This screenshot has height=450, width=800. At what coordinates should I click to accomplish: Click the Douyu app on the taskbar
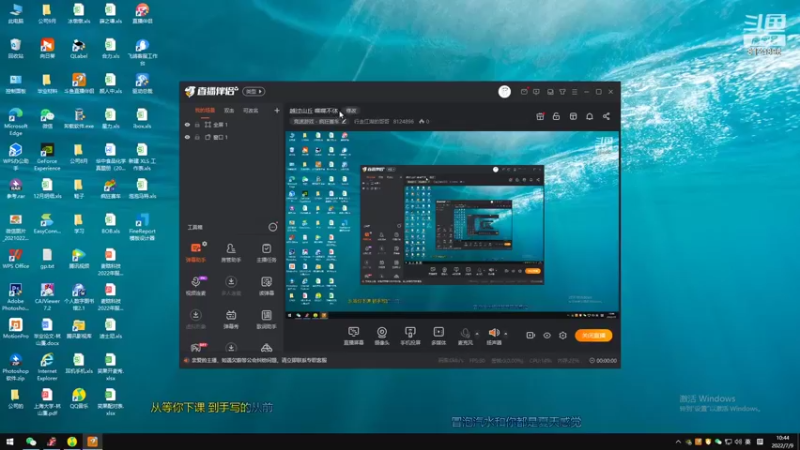coord(92,441)
